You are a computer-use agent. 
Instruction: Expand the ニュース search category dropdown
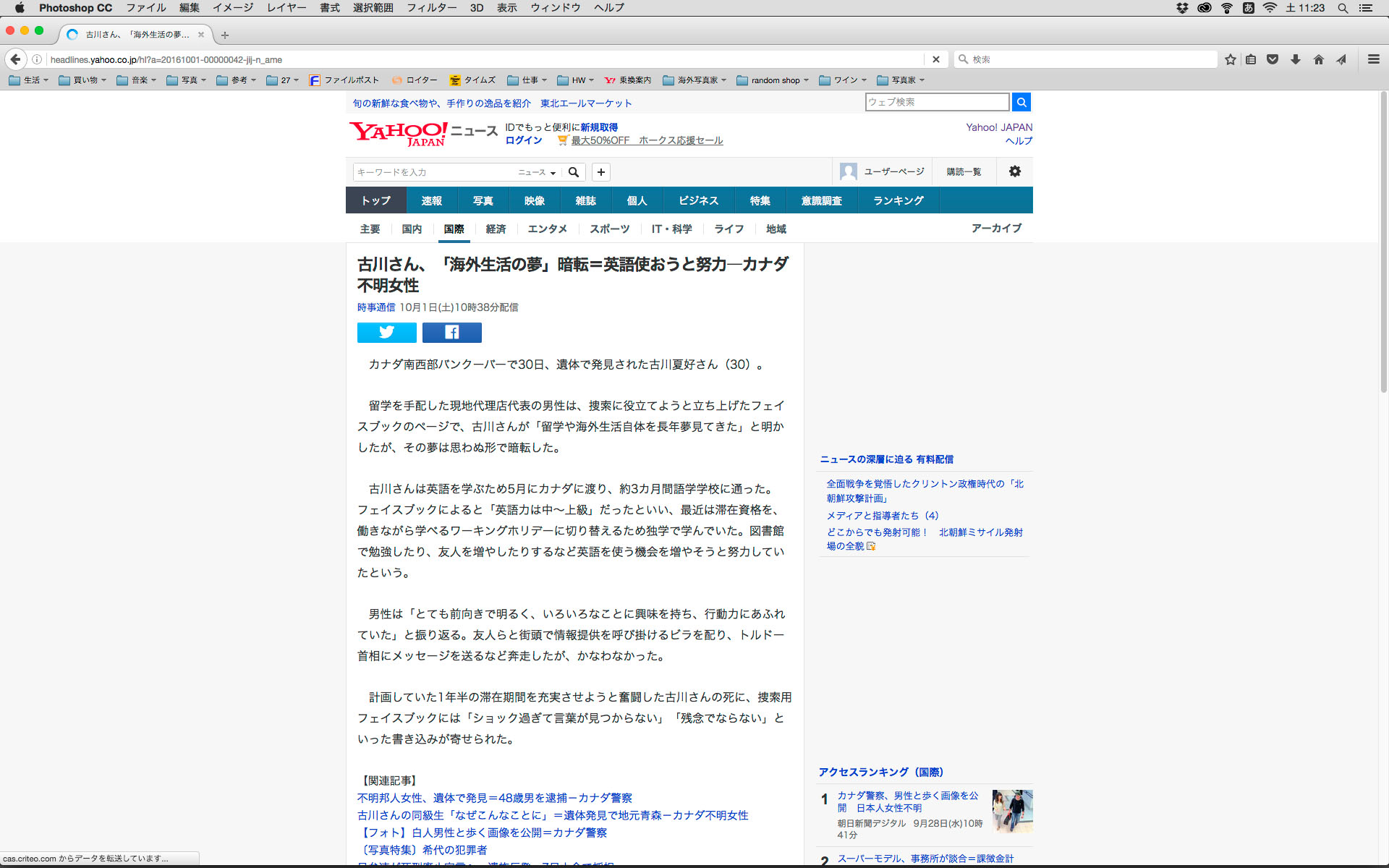(x=537, y=172)
